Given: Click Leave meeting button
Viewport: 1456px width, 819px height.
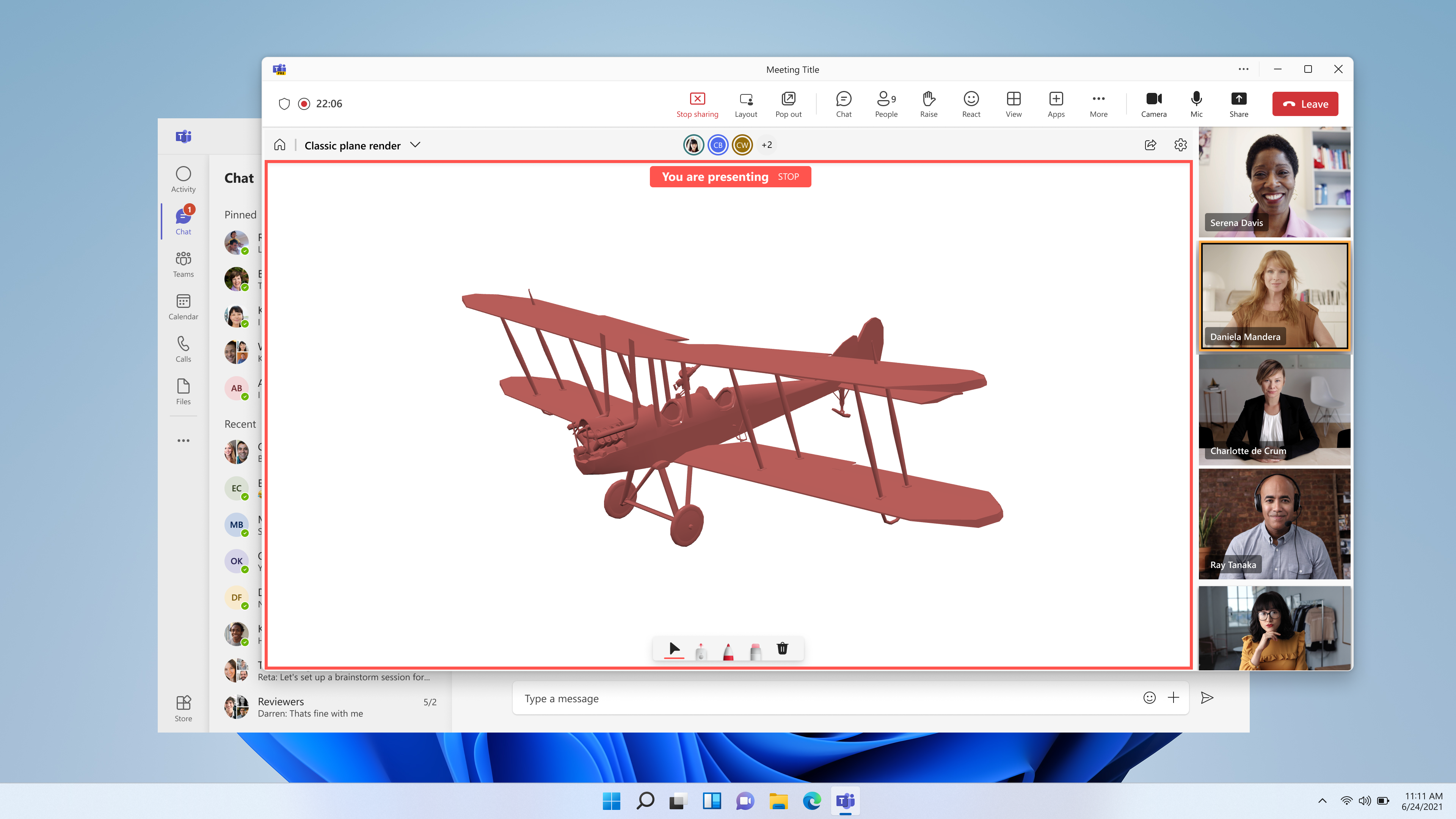Looking at the screenshot, I should coord(1306,104).
